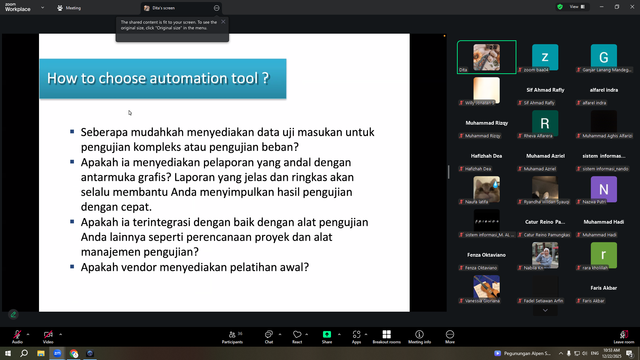Click the bullet 'Apakah vendor menyediakan pelatihan awal?'
The image size is (640, 360).
[195, 267]
